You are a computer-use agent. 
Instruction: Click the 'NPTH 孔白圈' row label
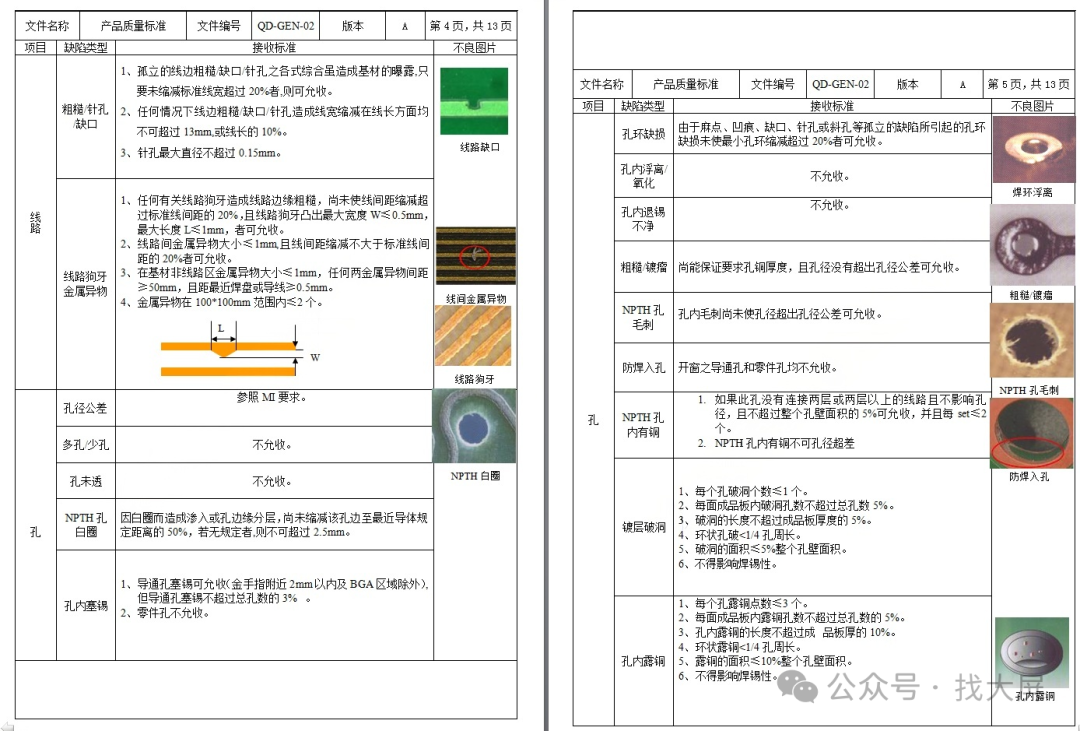pyautogui.click(x=85, y=524)
